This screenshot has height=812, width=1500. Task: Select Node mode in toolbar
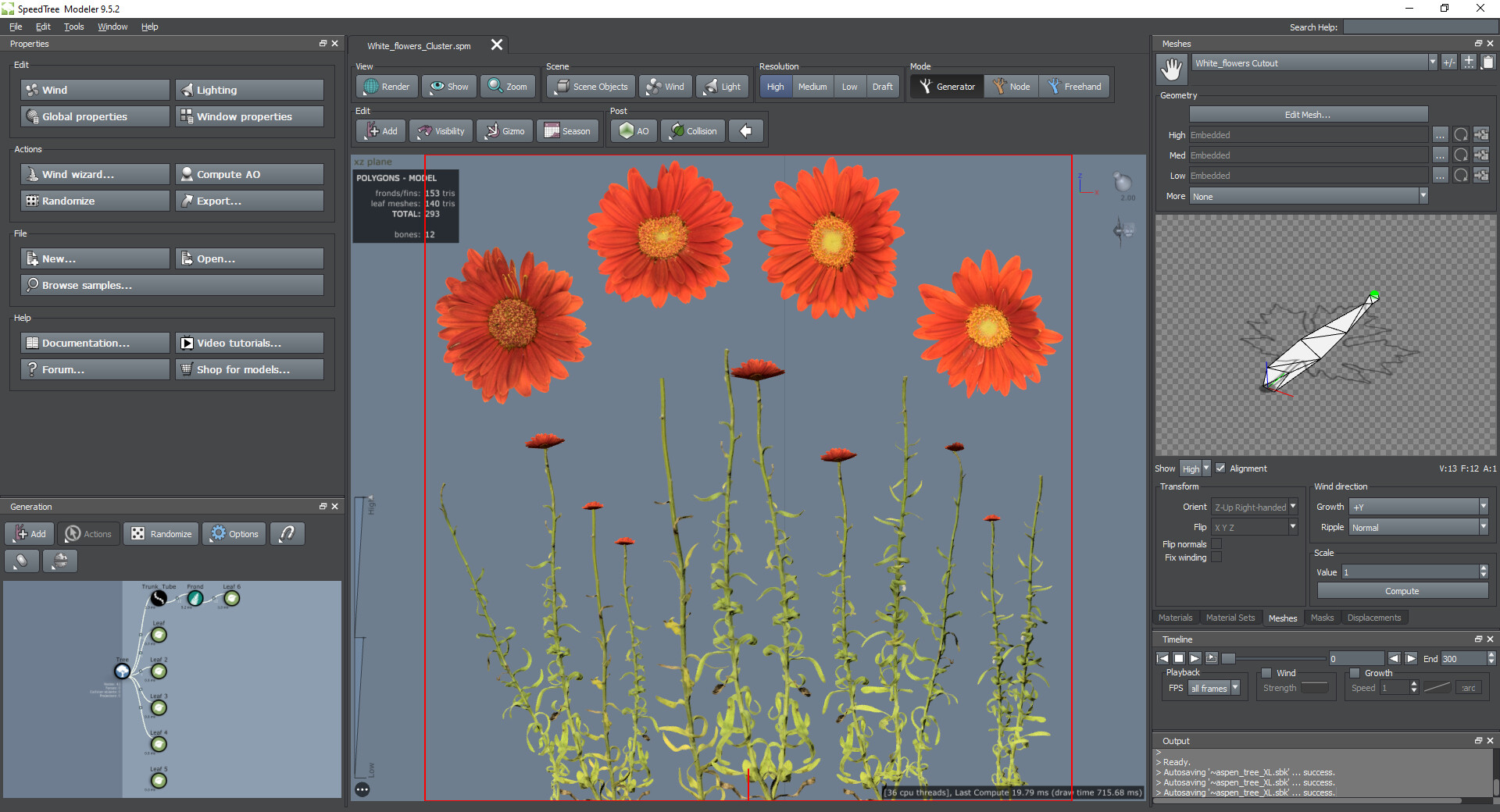click(x=1011, y=87)
